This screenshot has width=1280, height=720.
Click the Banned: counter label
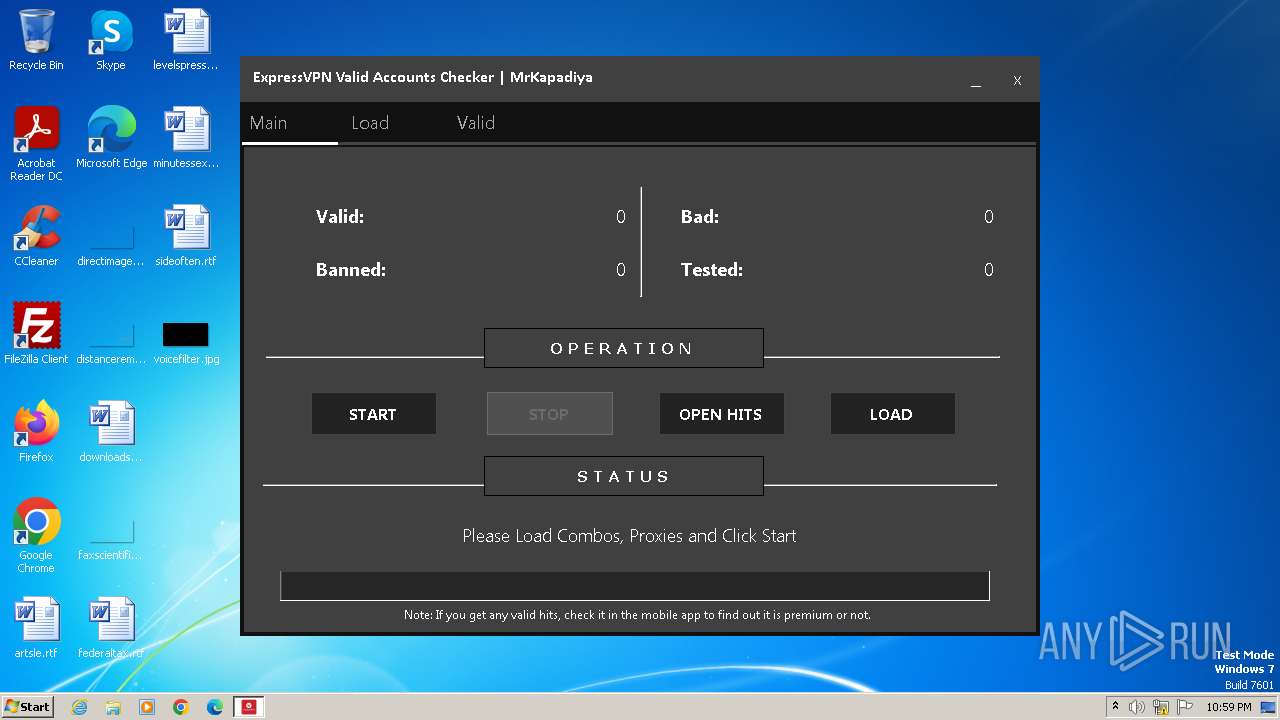coord(351,270)
